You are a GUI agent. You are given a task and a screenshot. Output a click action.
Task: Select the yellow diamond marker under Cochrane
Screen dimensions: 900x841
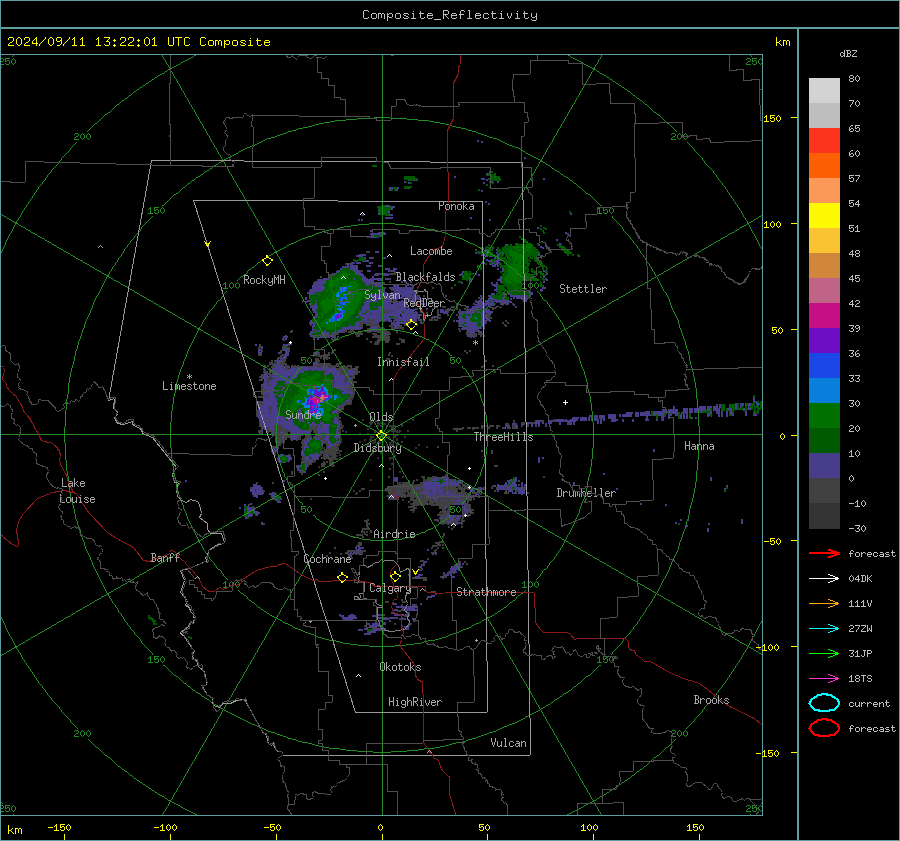click(x=342, y=578)
